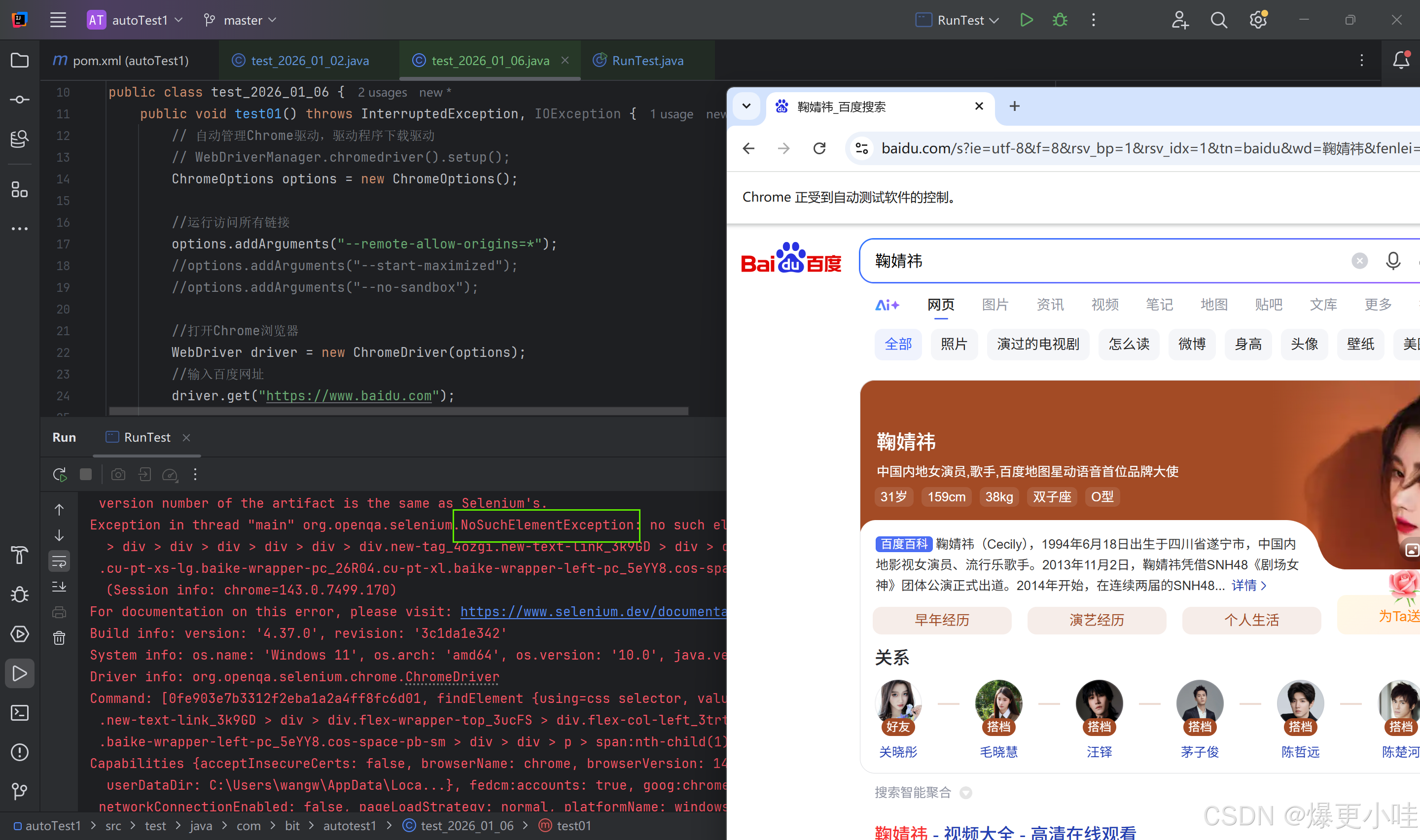
Task: Open the Terminal tool window
Action: click(20, 713)
